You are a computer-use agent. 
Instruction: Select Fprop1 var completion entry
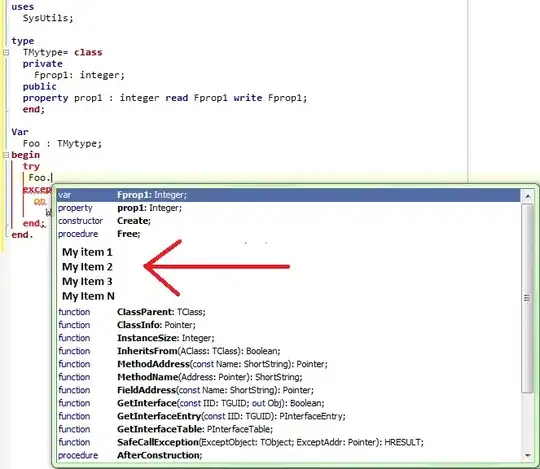(x=288, y=195)
